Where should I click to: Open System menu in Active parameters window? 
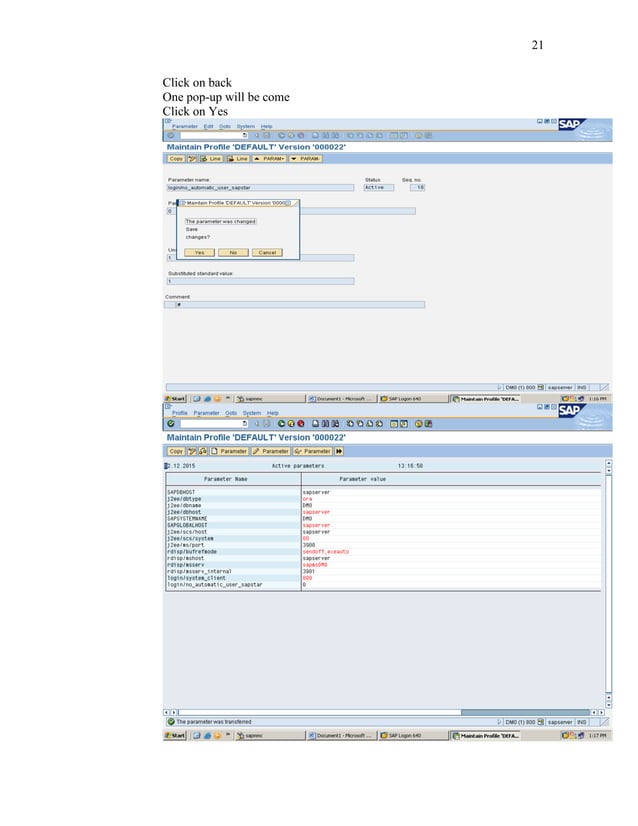coord(252,413)
